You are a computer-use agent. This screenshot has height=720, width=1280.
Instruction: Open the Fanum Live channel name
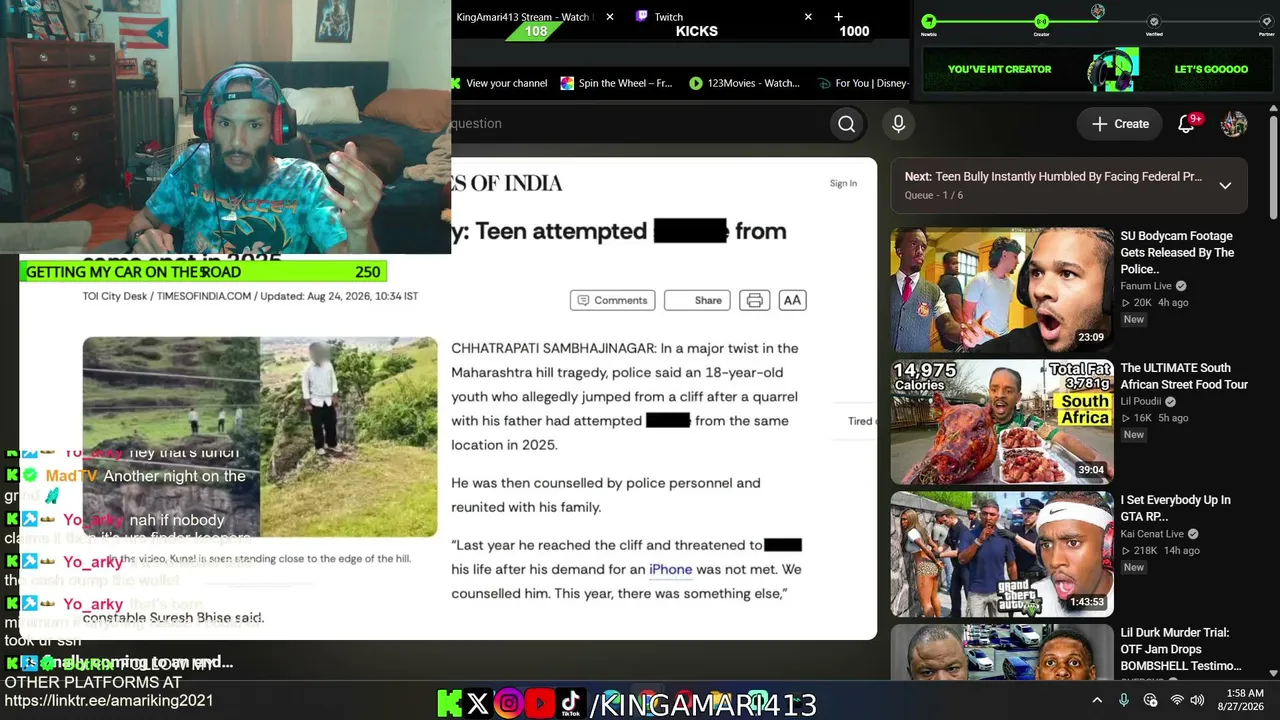click(x=1146, y=286)
